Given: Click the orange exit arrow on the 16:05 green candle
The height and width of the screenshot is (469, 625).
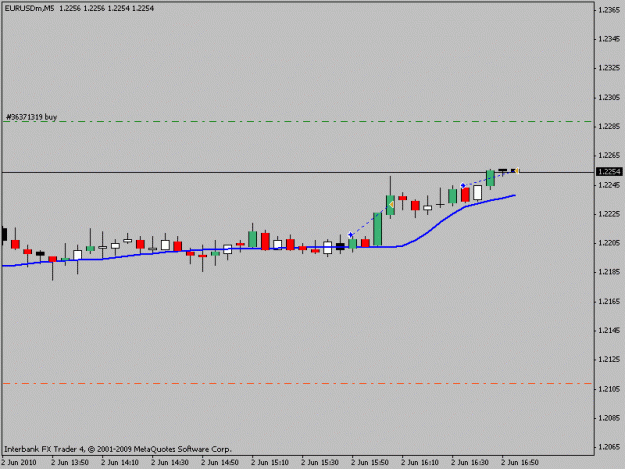Looking at the screenshot, I should point(392,205).
